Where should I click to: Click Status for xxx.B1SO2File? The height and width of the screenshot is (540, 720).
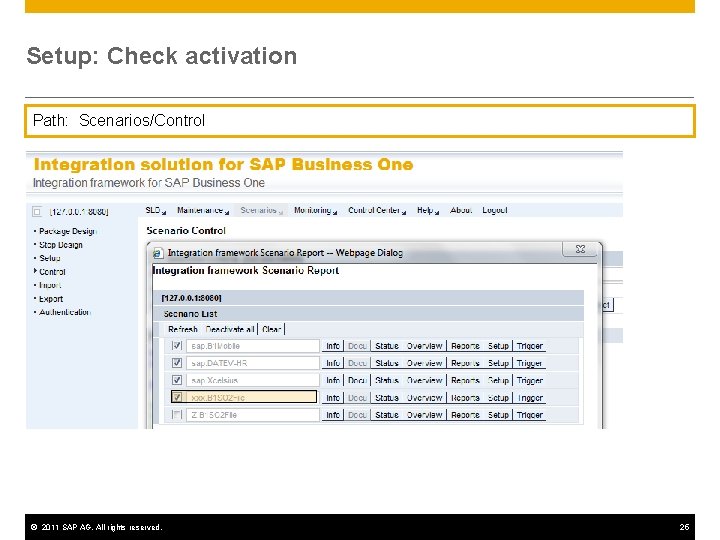pos(387,398)
